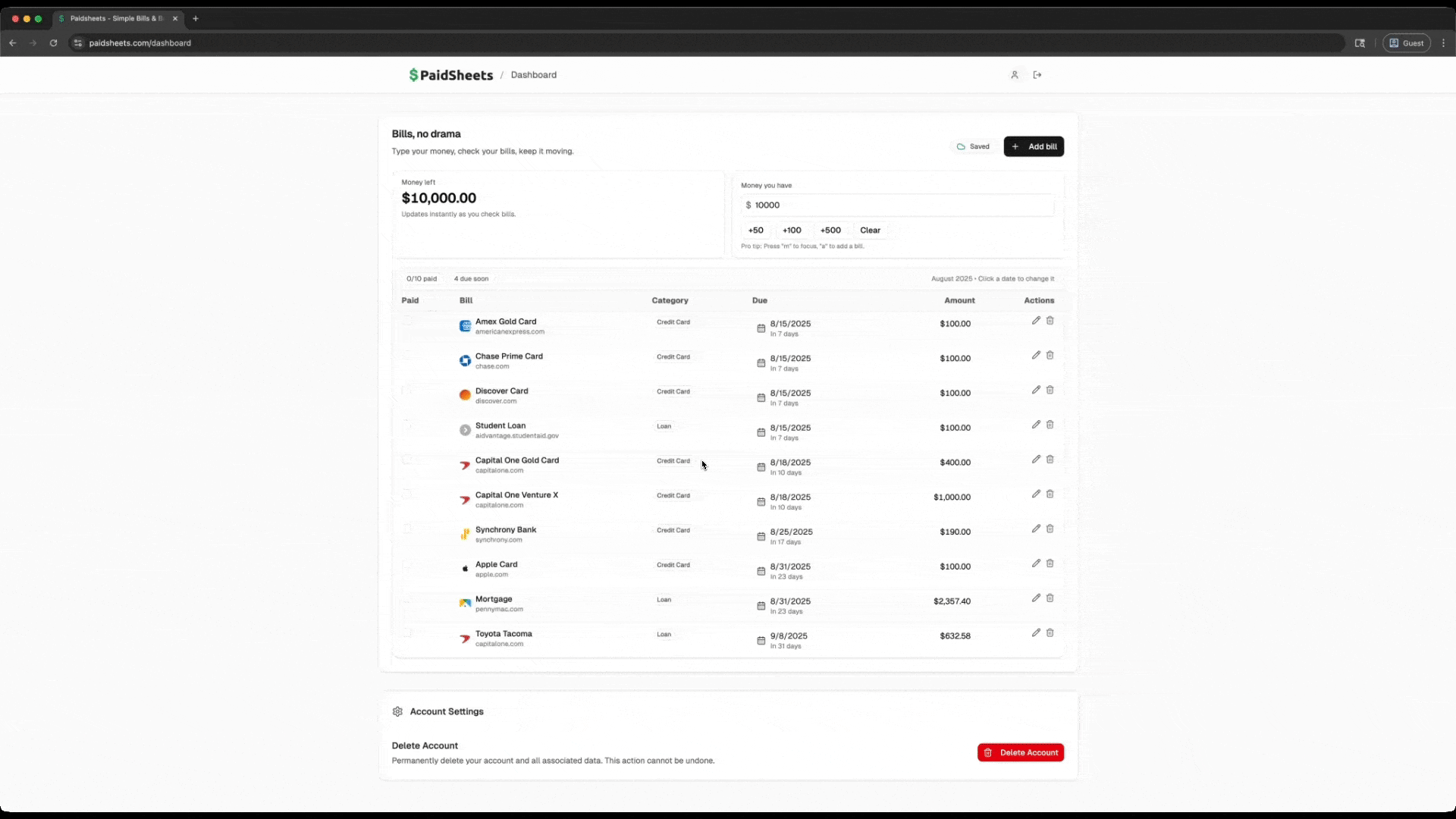Mark Capital One Gold Card as paid
Viewport: 1456px width, 819px height.
407,460
